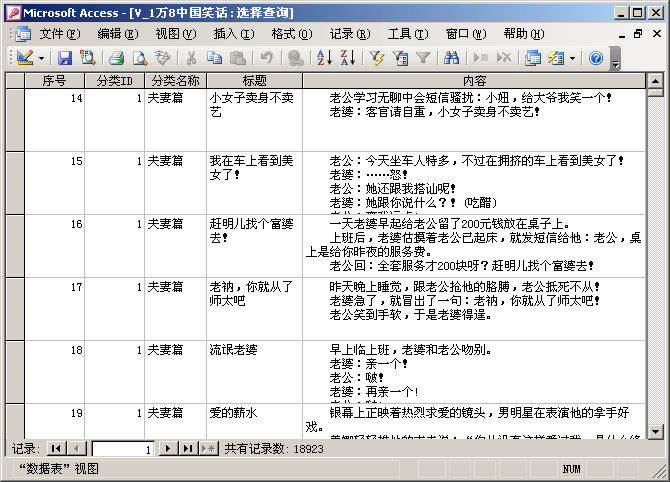
Task: Open the New Object dropdown arrow
Action: click(x=573, y=58)
